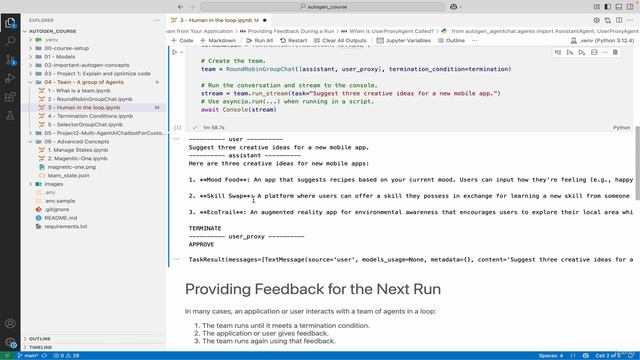Viewport: 640px width, 360px height.
Task: Open the Manage gear icon
Action: click(x=10, y=342)
